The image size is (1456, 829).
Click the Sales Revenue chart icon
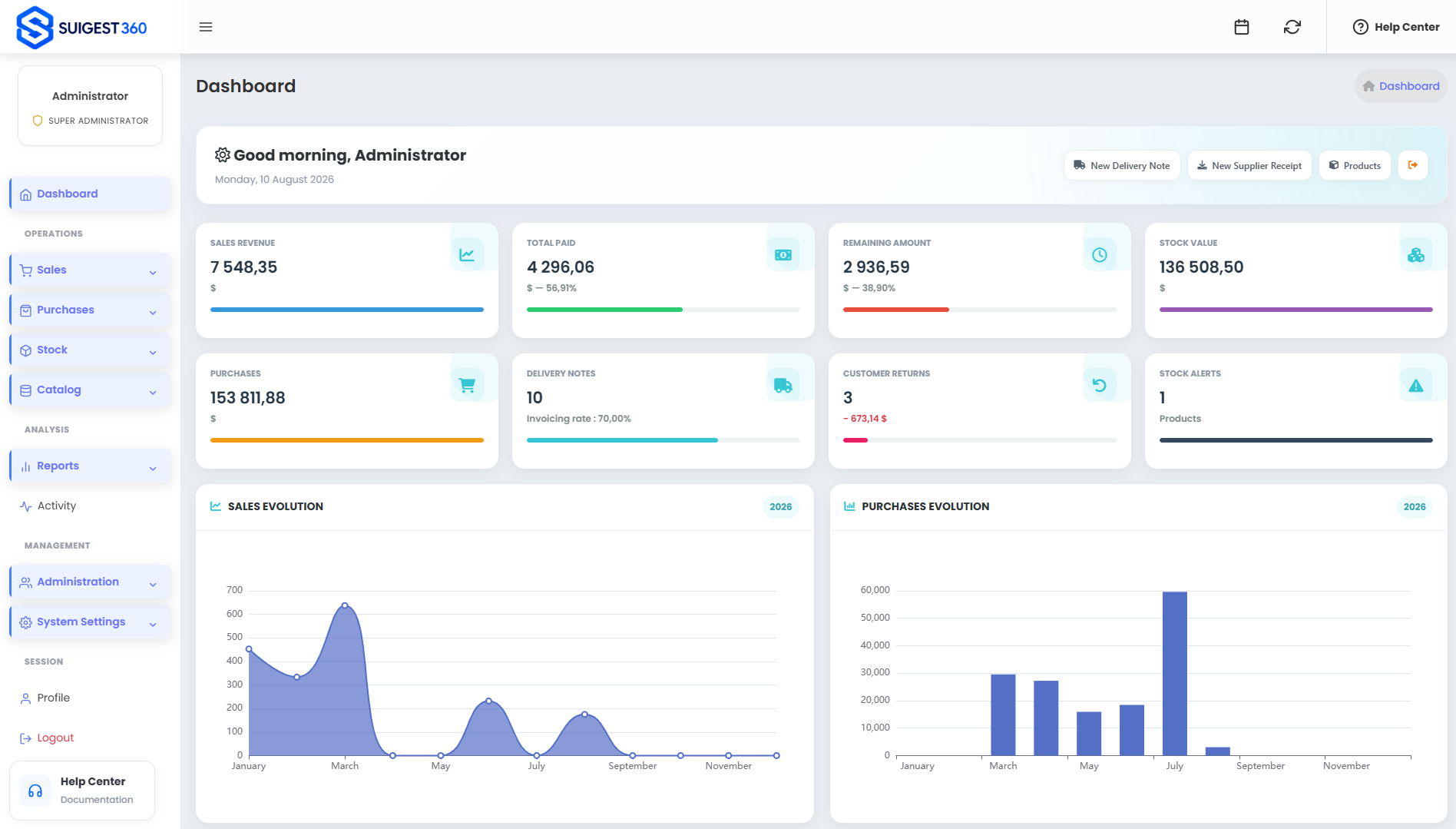coord(467,254)
